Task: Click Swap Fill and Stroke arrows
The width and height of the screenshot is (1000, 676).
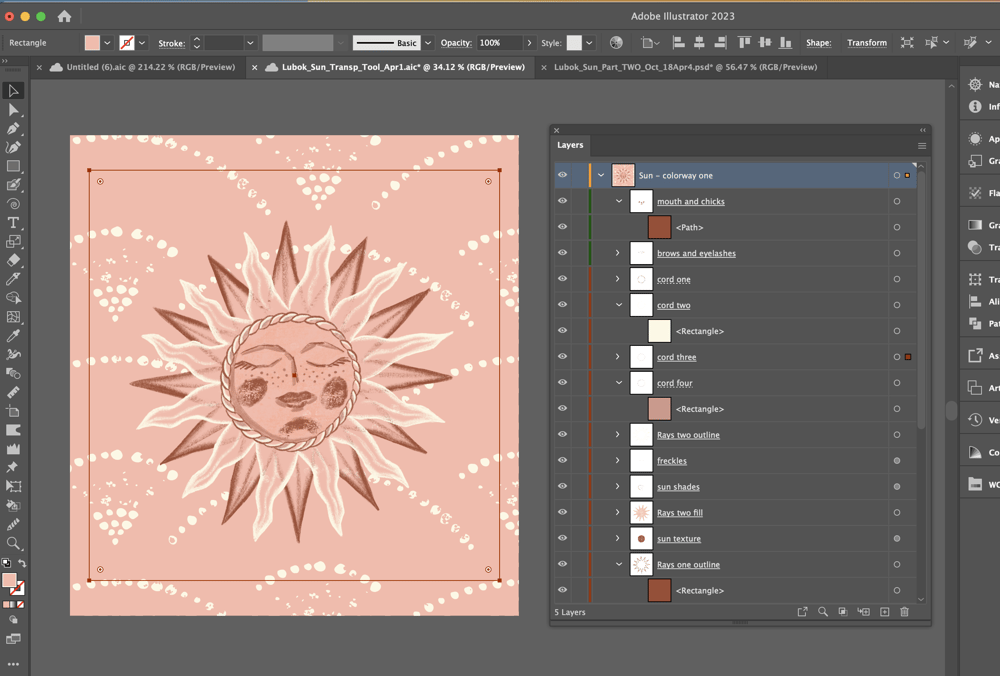Action: click(22, 563)
